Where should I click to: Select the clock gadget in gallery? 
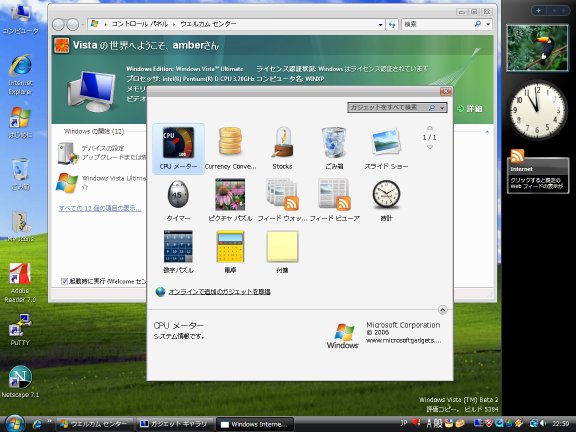click(386, 201)
